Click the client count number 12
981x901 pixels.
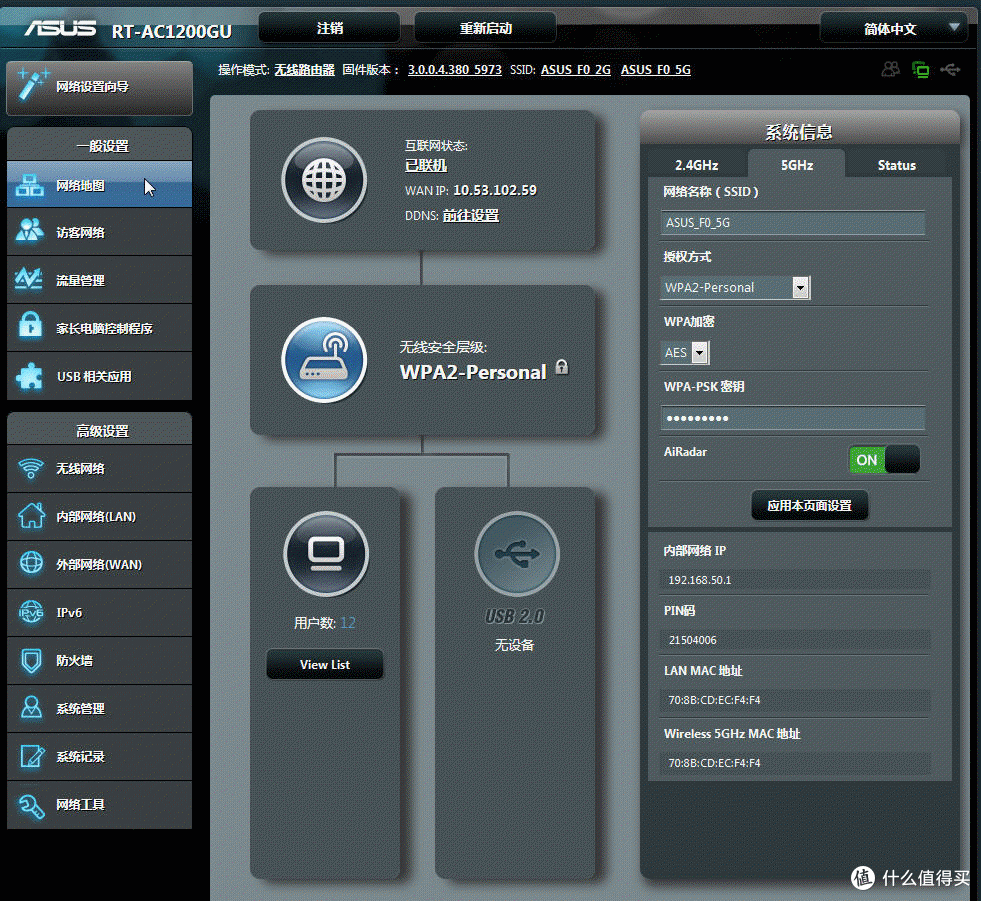[348, 623]
